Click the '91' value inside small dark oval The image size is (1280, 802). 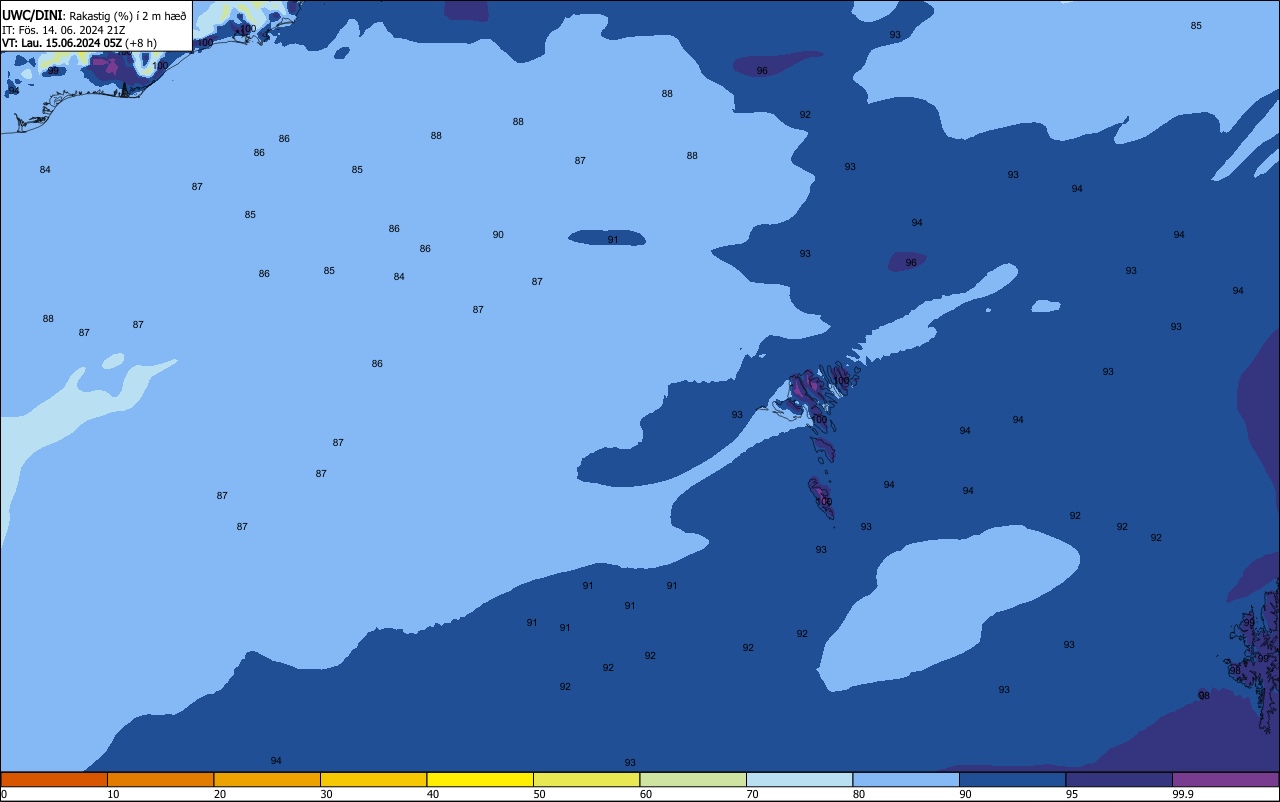coord(613,239)
